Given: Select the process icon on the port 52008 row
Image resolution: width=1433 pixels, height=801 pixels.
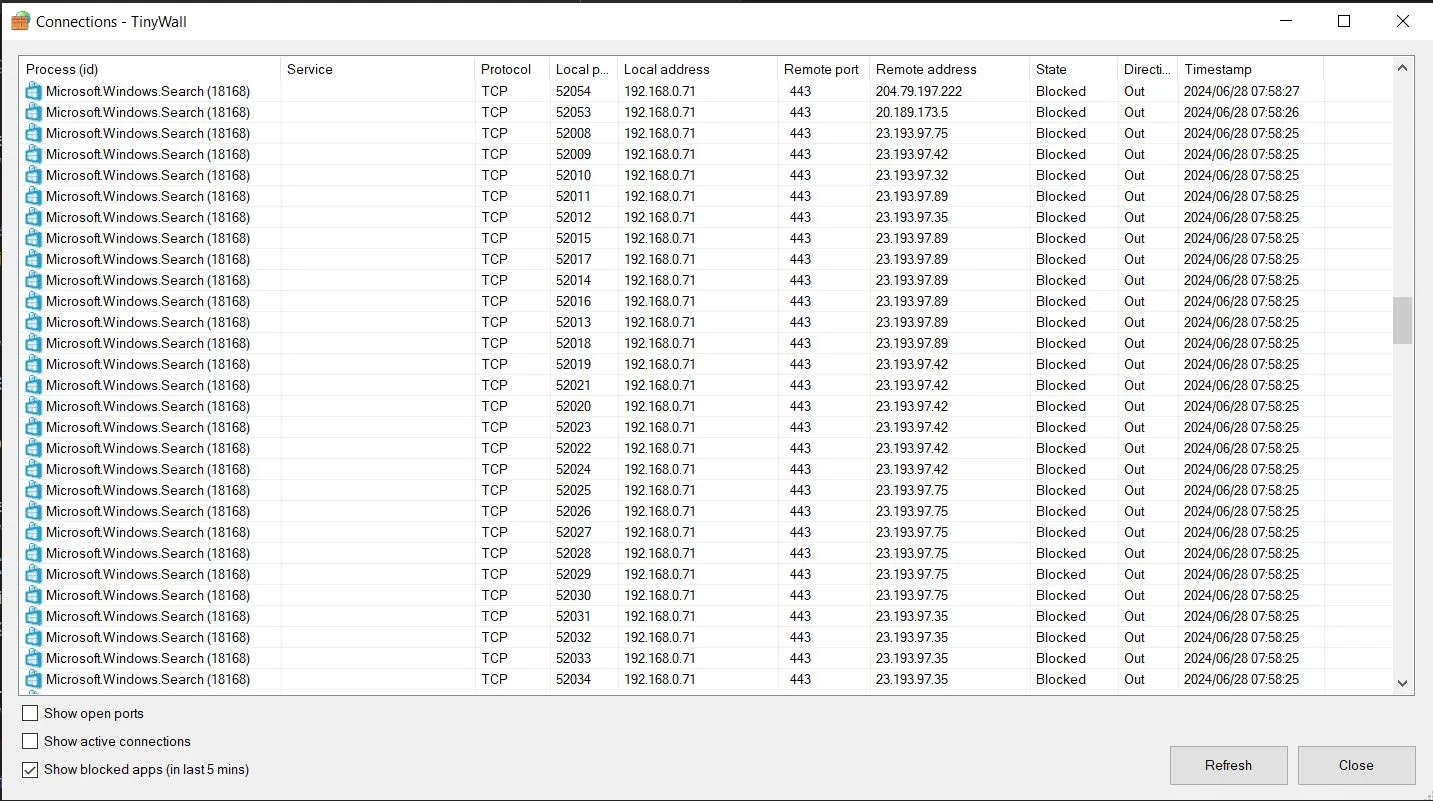Looking at the screenshot, I should click(34, 133).
